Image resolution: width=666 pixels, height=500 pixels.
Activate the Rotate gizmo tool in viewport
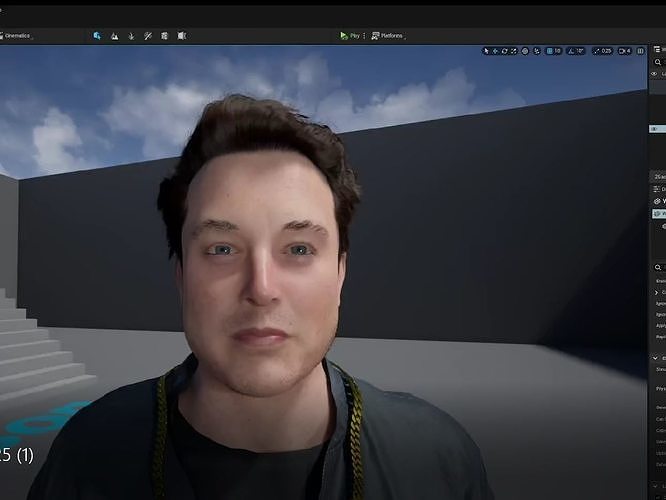point(505,51)
